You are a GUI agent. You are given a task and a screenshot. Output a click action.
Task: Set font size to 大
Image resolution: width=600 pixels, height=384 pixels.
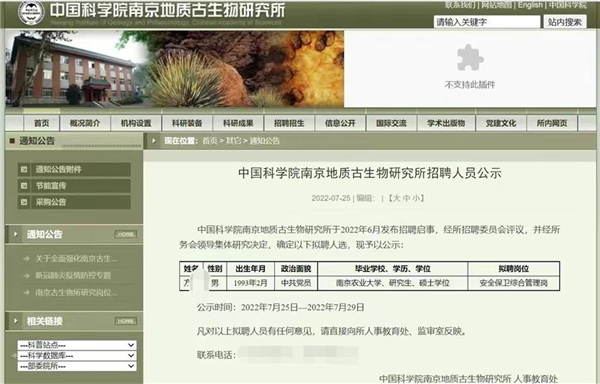[396, 198]
